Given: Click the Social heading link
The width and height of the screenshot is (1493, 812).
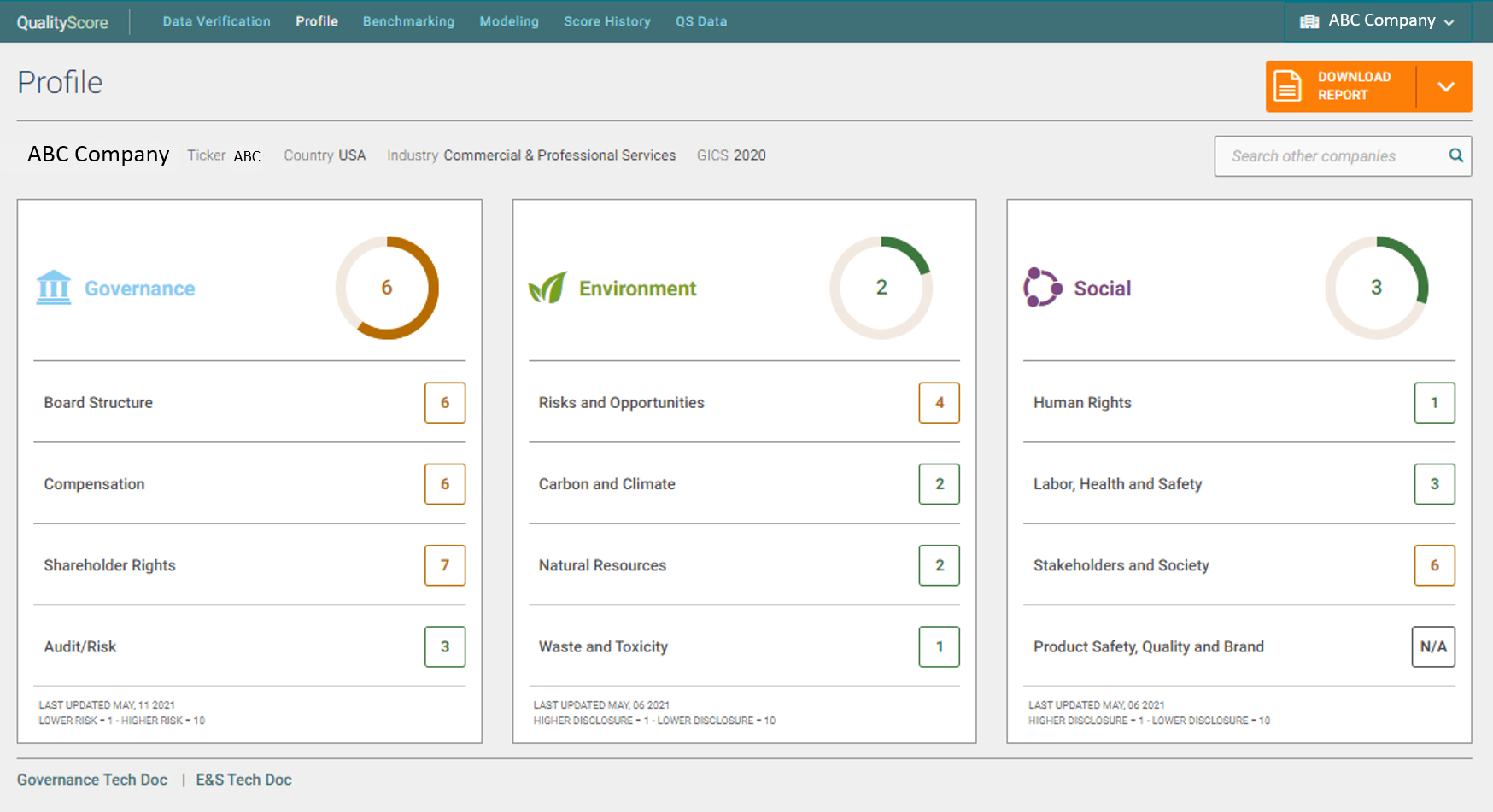Looking at the screenshot, I should tap(1103, 289).
